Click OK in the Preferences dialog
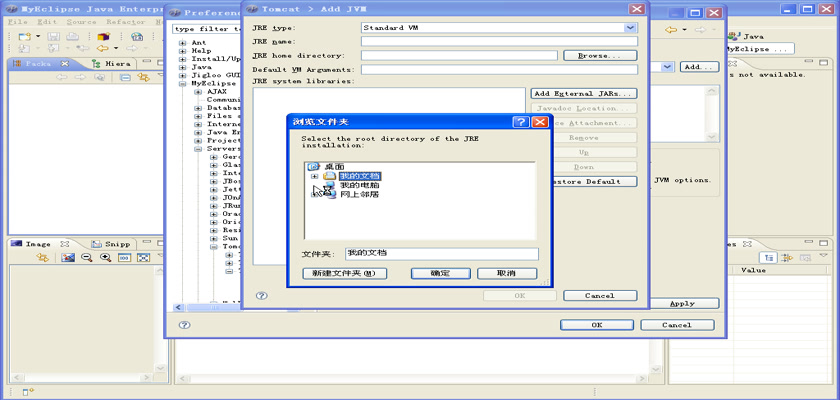 tap(597, 325)
